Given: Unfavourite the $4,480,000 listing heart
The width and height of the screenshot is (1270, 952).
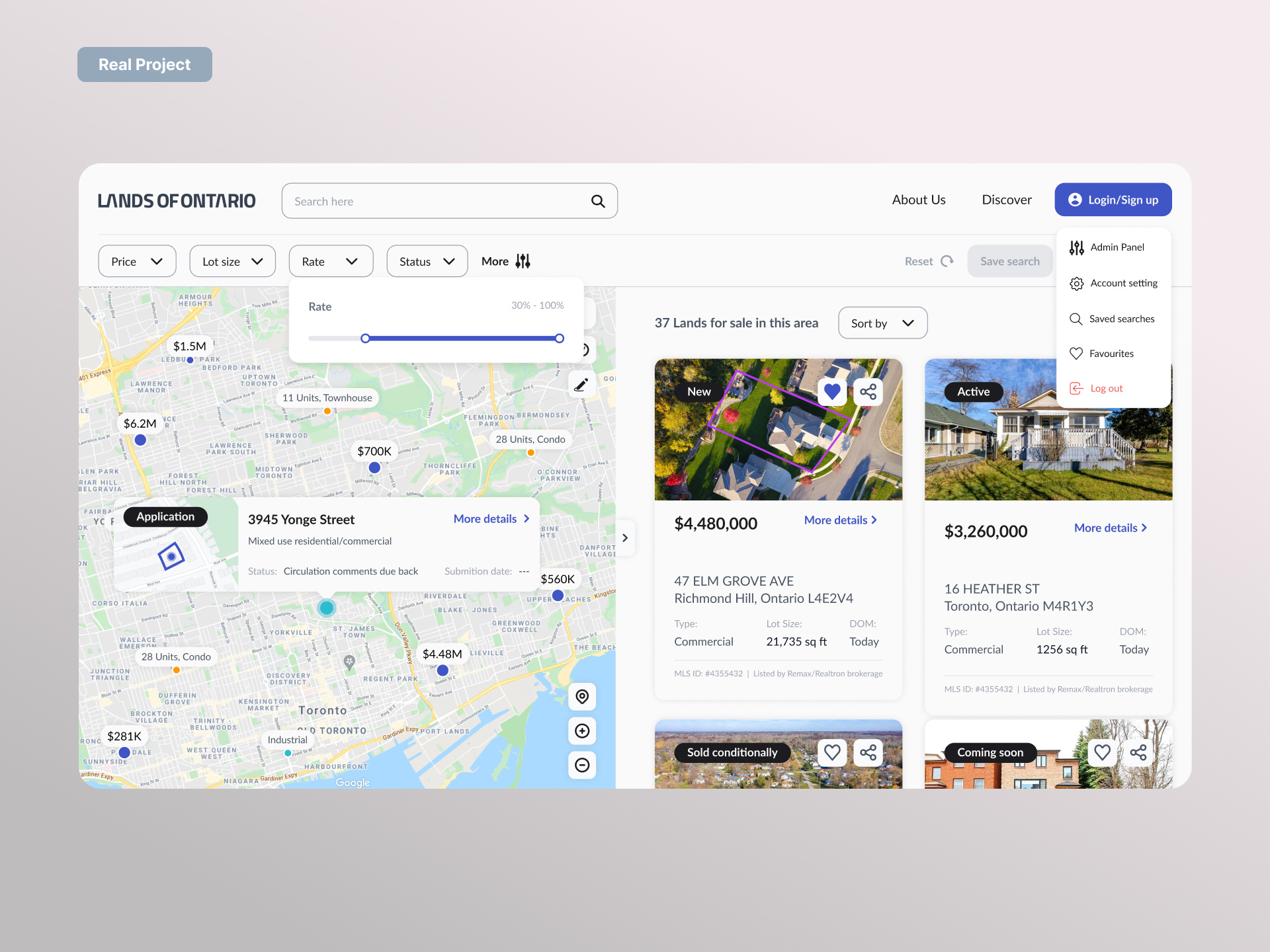Looking at the screenshot, I should click(832, 392).
